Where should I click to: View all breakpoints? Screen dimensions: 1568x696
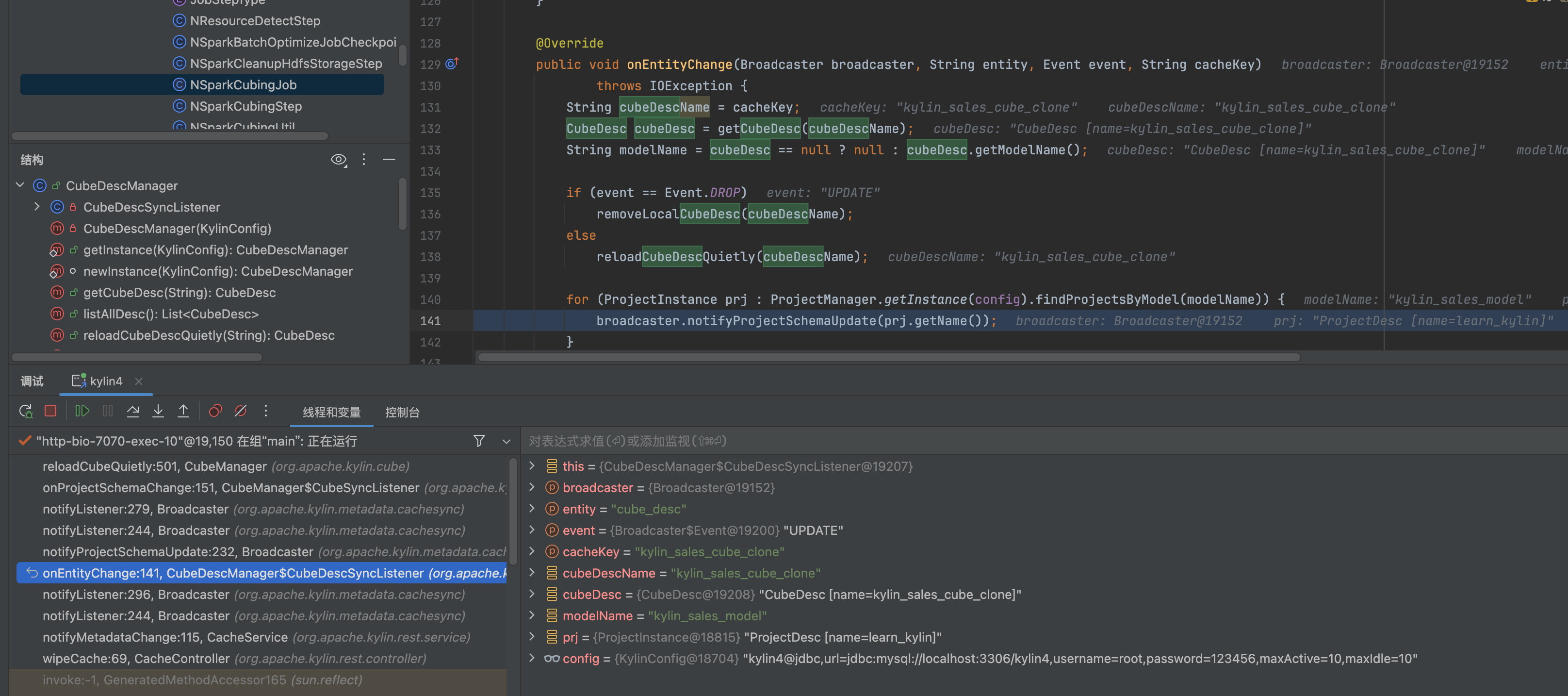(215, 412)
